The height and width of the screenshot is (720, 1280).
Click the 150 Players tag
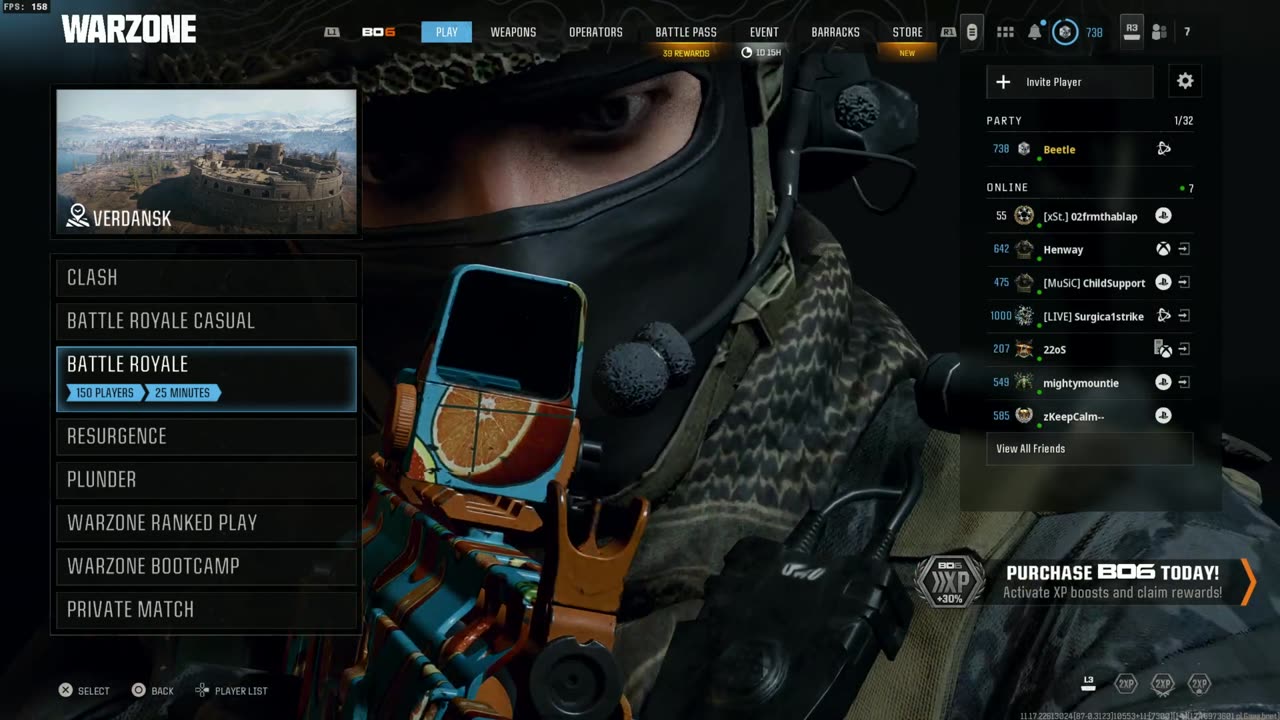click(105, 393)
